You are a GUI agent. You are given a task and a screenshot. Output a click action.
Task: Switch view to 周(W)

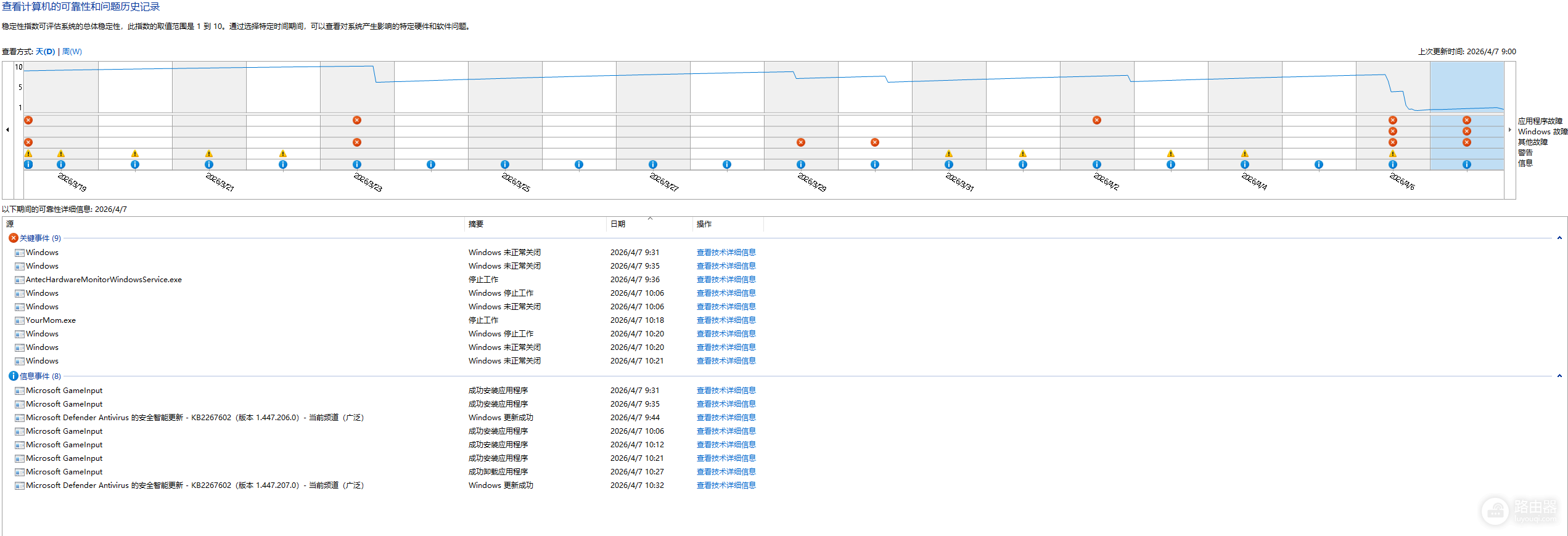(x=72, y=52)
